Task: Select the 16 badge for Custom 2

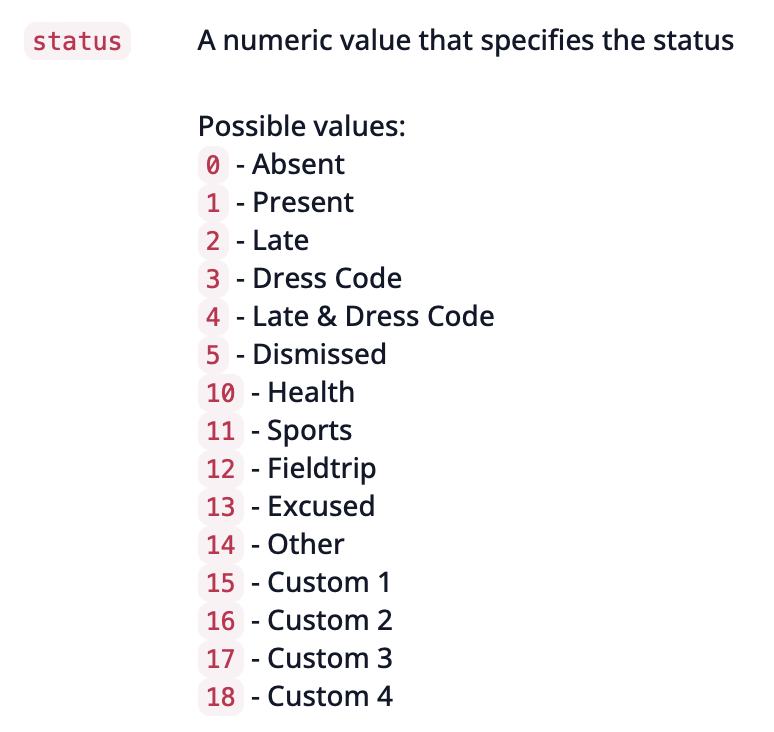Action: [x=221, y=621]
